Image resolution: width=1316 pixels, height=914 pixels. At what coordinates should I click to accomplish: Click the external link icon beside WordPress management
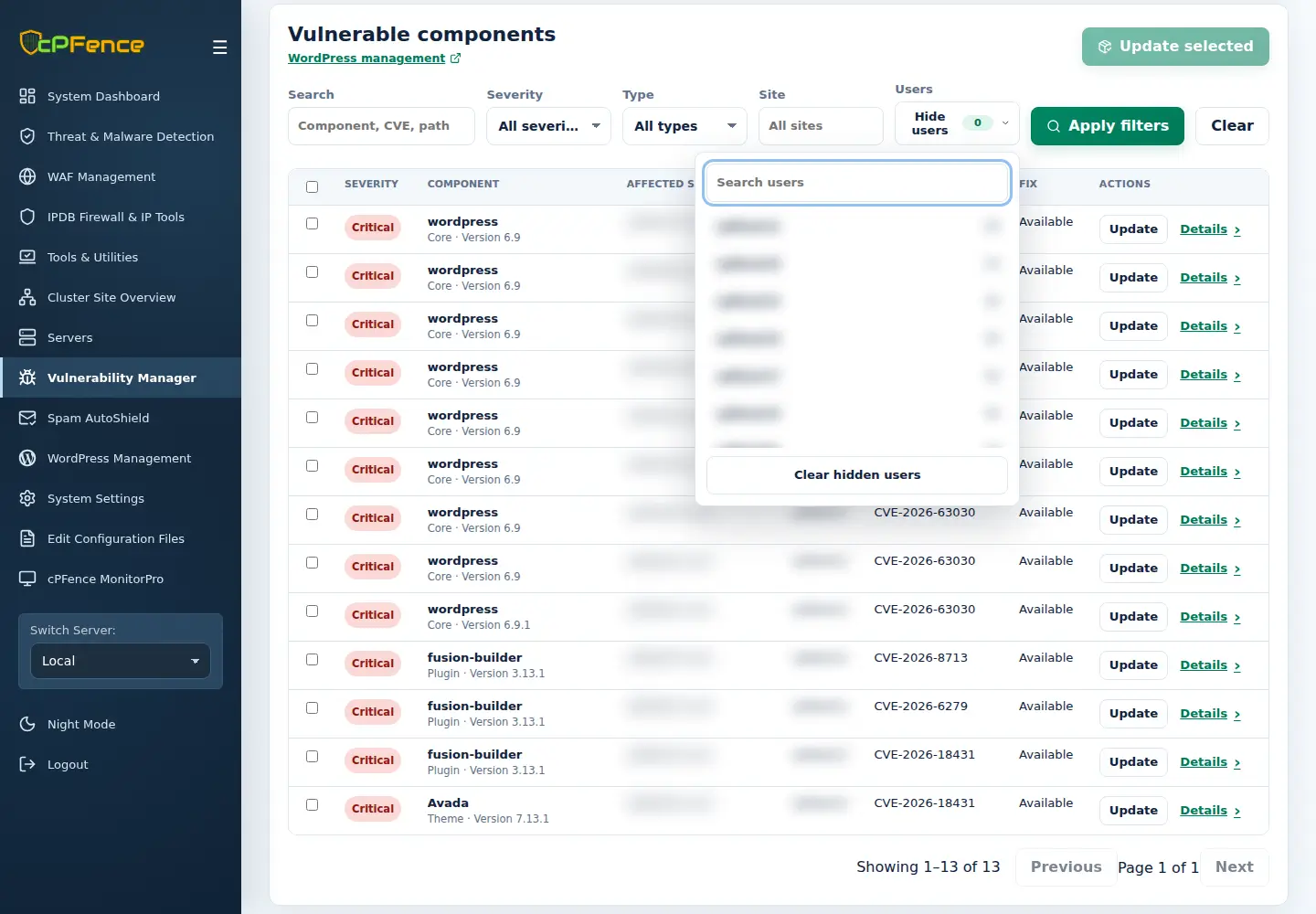click(455, 58)
